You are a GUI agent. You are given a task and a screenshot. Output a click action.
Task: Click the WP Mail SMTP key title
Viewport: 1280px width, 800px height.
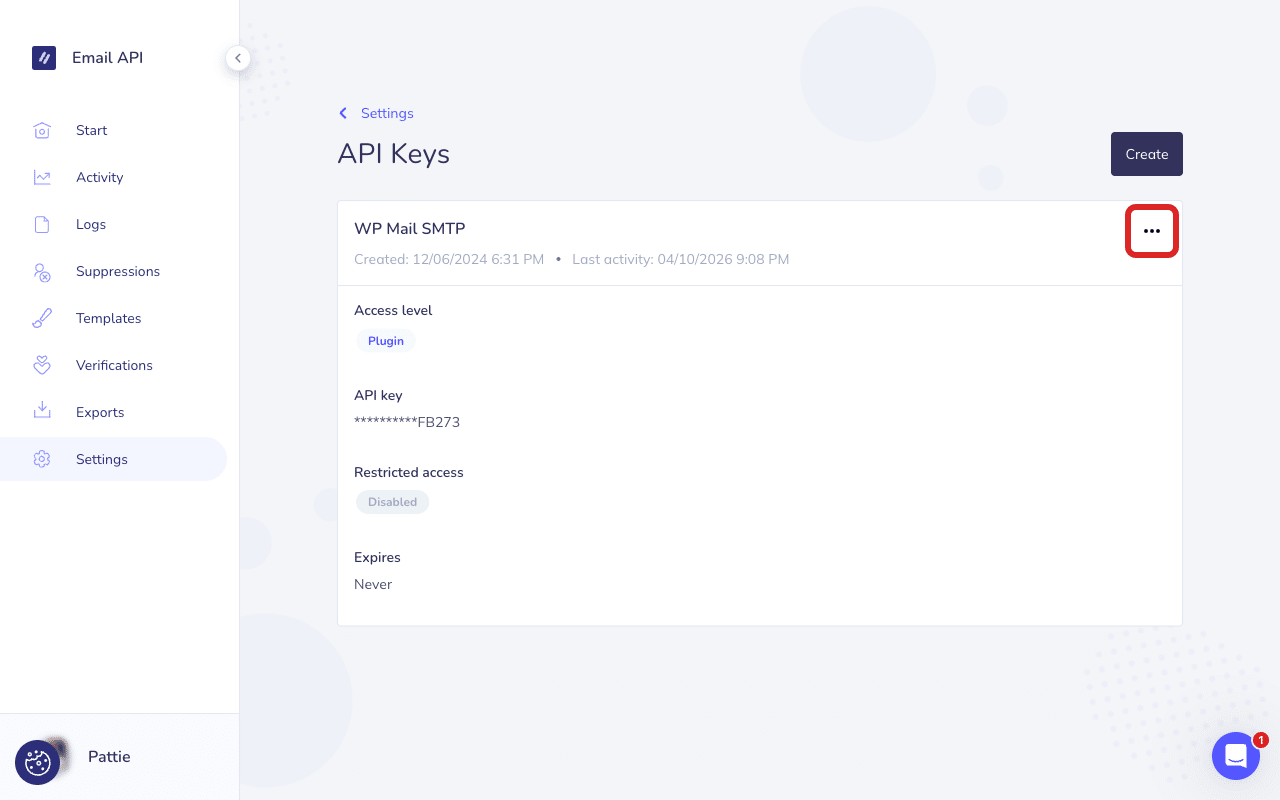tap(410, 228)
